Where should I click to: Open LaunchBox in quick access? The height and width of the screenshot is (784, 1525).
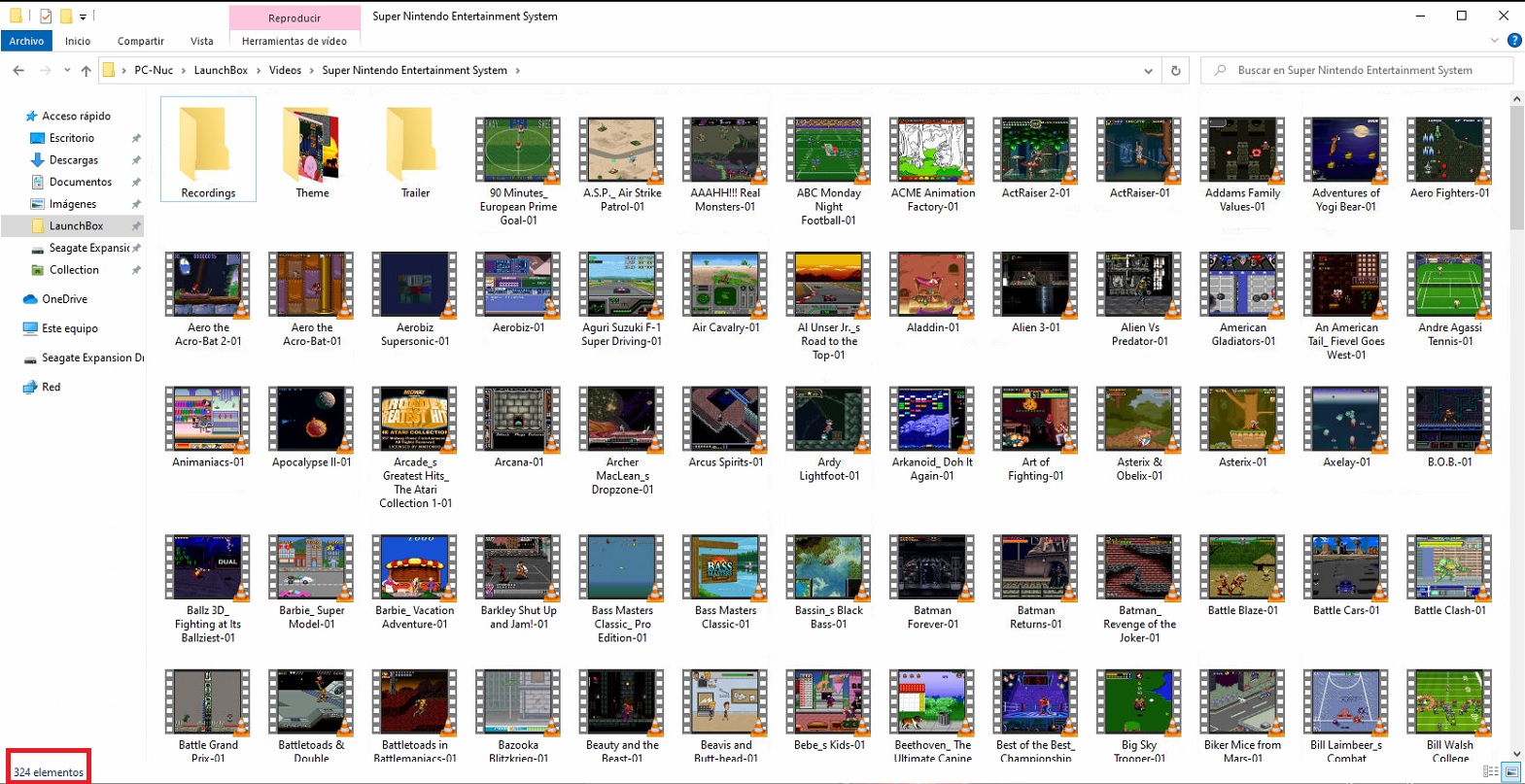76,225
